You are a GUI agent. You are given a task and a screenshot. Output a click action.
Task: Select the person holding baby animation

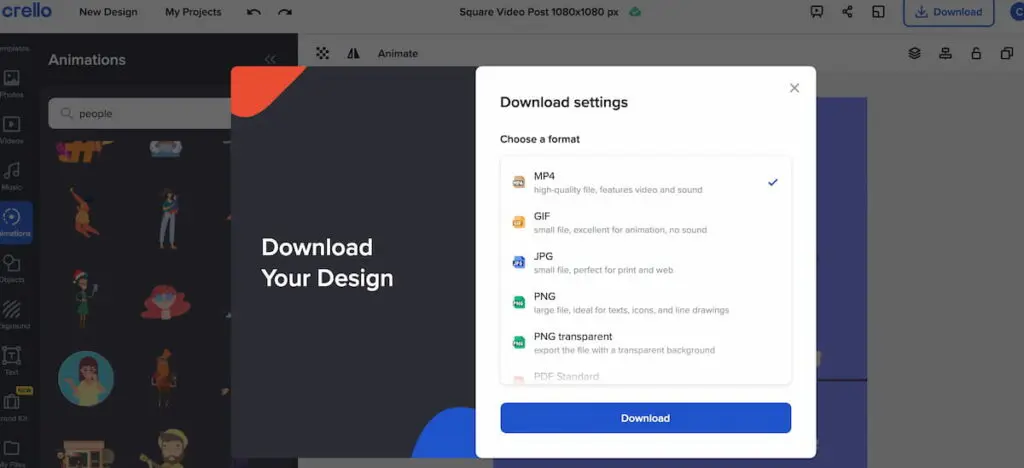(x=168, y=218)
